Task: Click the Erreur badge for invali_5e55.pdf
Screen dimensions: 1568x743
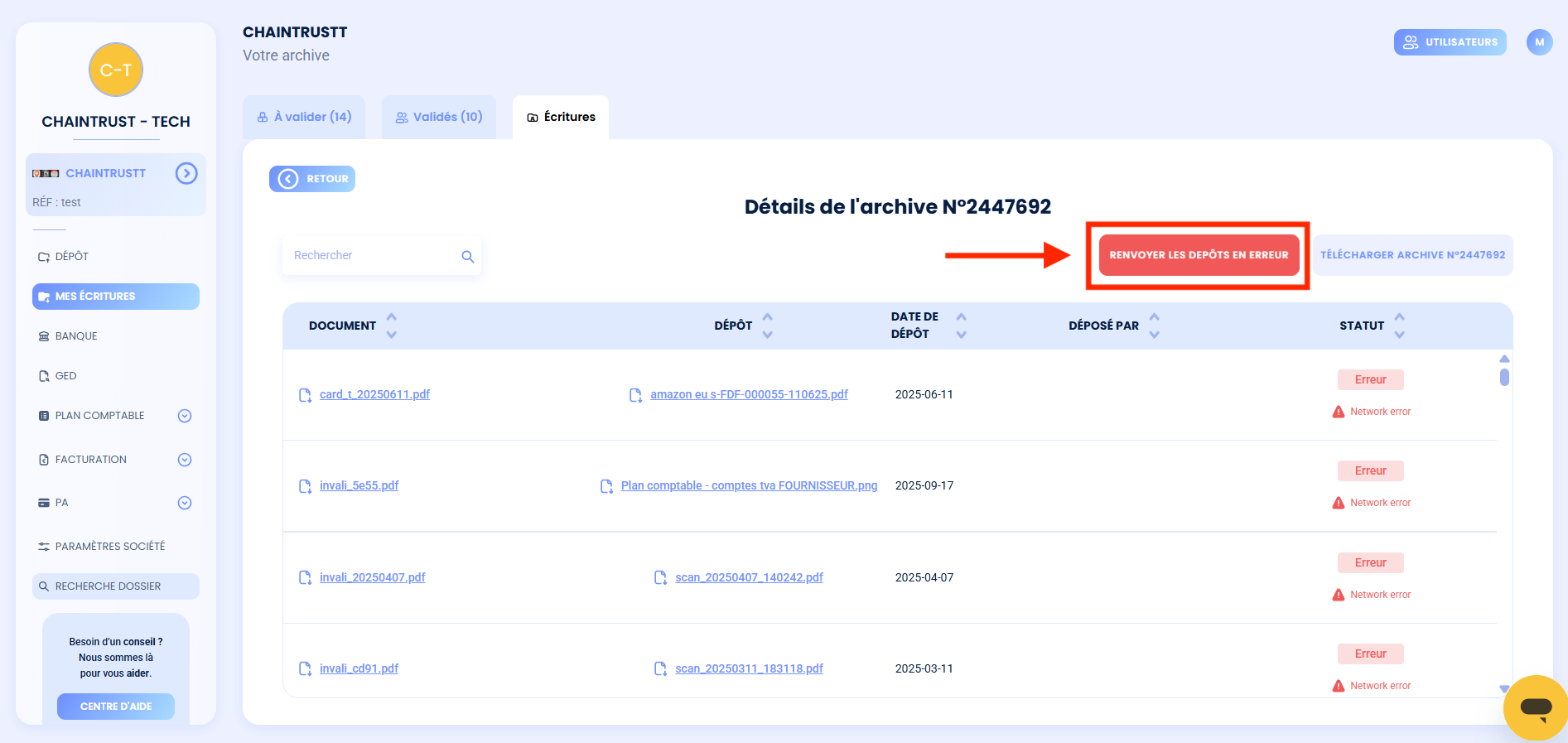Action: point(1371,470)
